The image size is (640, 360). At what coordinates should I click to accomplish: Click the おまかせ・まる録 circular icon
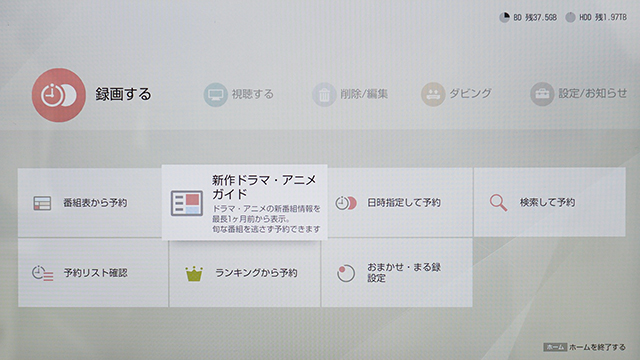click(x=346, y=273)
